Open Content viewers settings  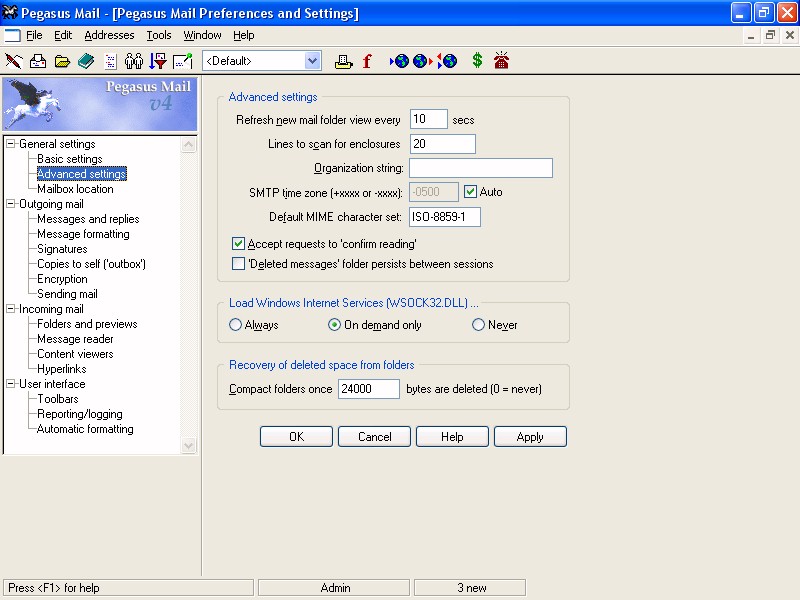pos(76,354)
